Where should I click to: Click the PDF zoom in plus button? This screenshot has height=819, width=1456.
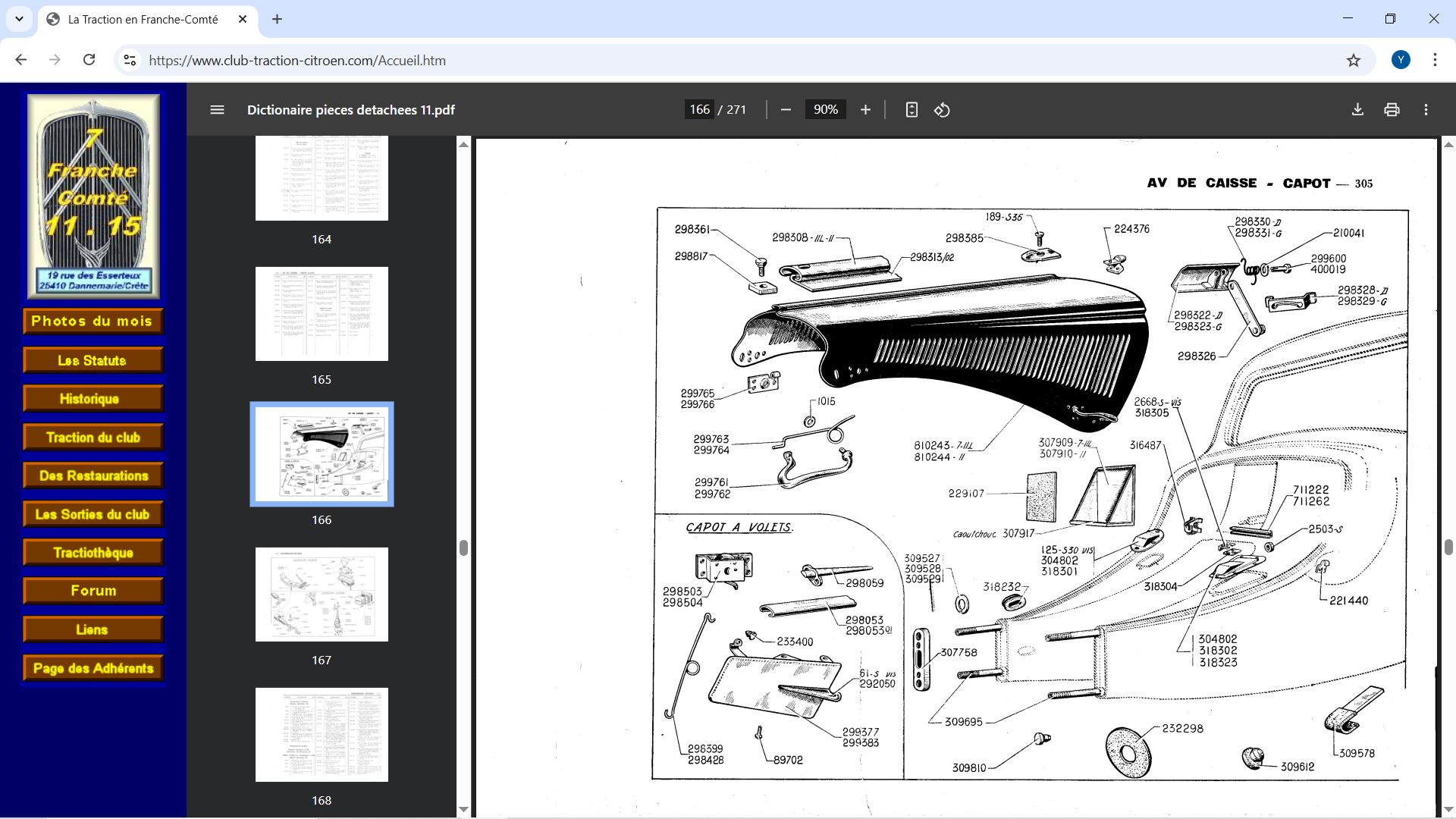click(x=865, y=110)
